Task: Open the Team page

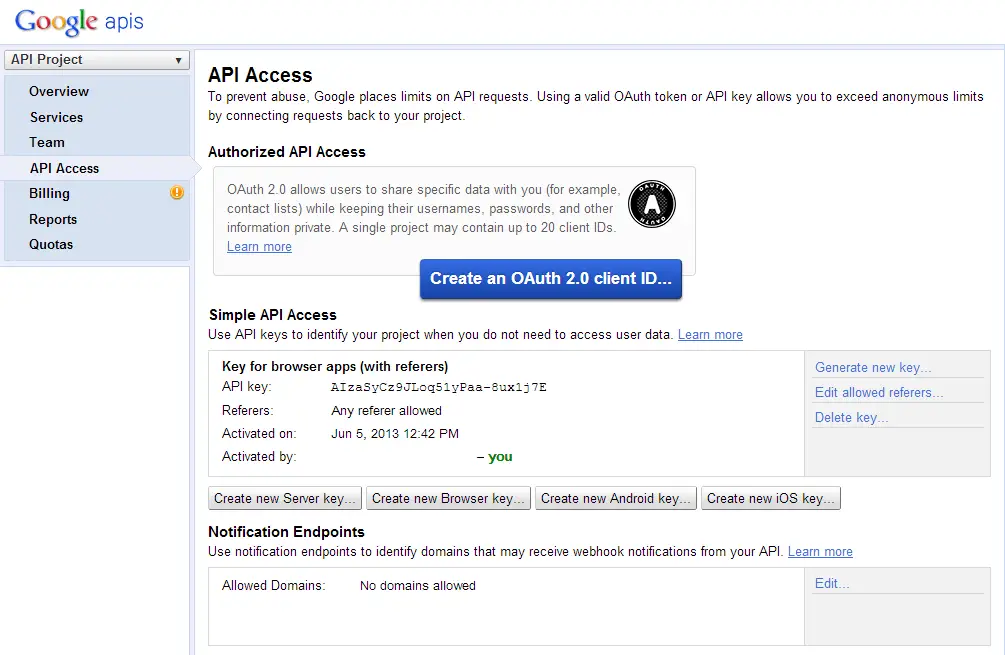Action: click(47, 142)
